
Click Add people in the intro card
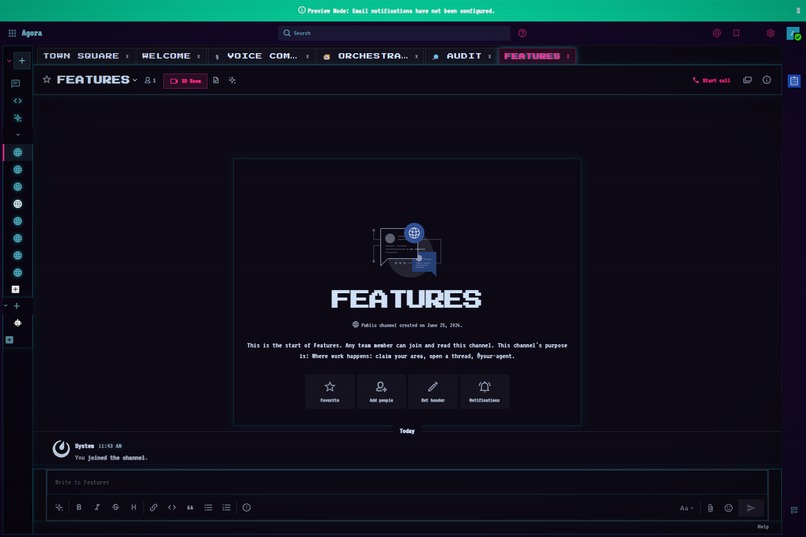(381, 392)
